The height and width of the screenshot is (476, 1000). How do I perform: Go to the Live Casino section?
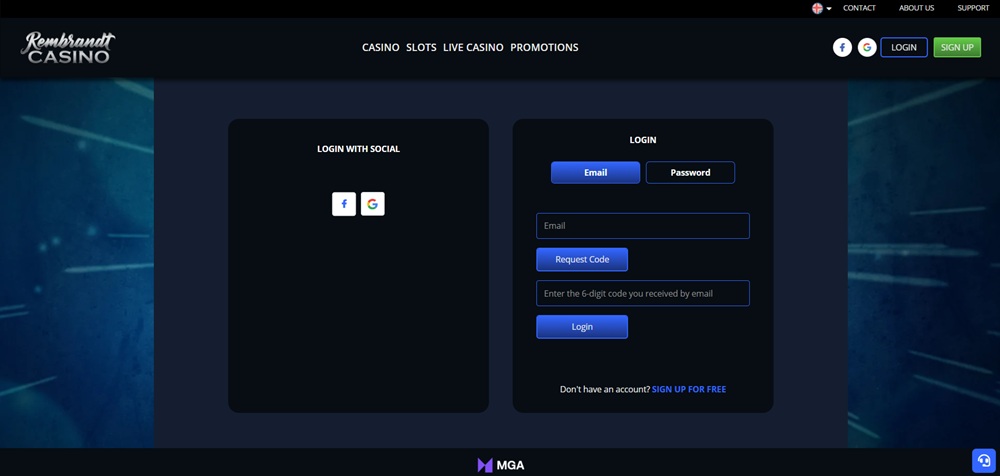(473, 47)
